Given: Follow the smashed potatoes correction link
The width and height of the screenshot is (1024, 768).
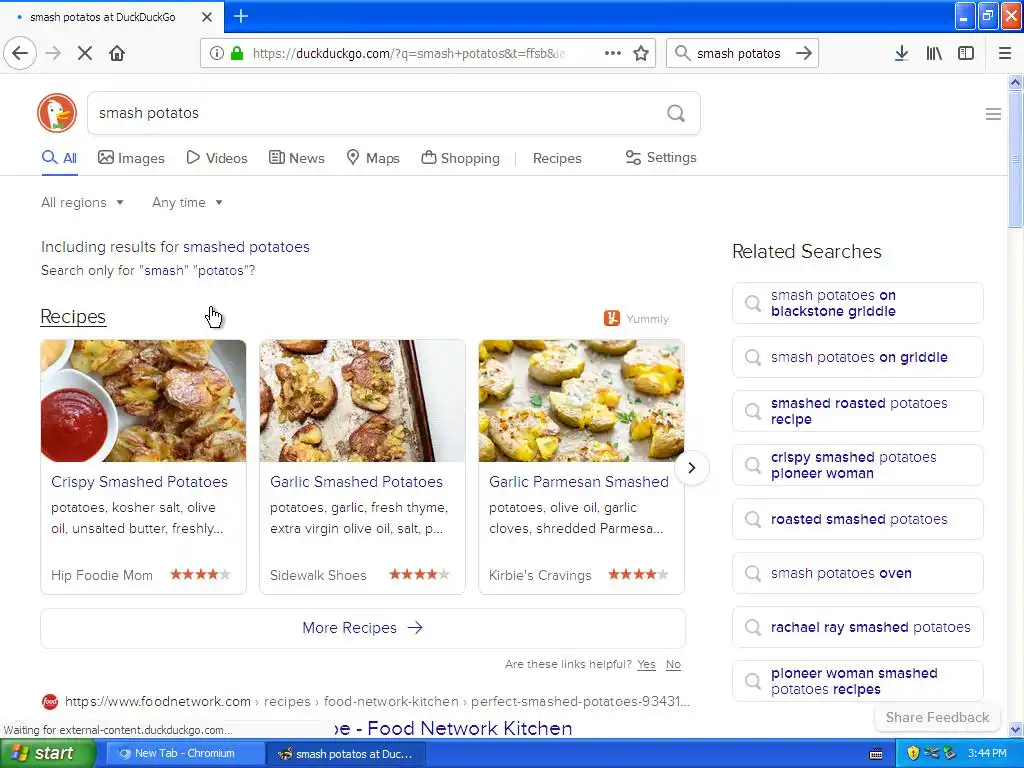Looking at the screenshot, I should pyautogui.click(x=246, y=247).
